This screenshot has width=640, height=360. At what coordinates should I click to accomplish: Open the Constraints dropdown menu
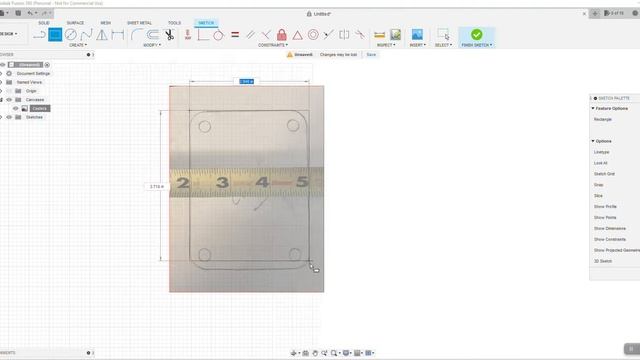pyautogui.click(x=273, y=45)
